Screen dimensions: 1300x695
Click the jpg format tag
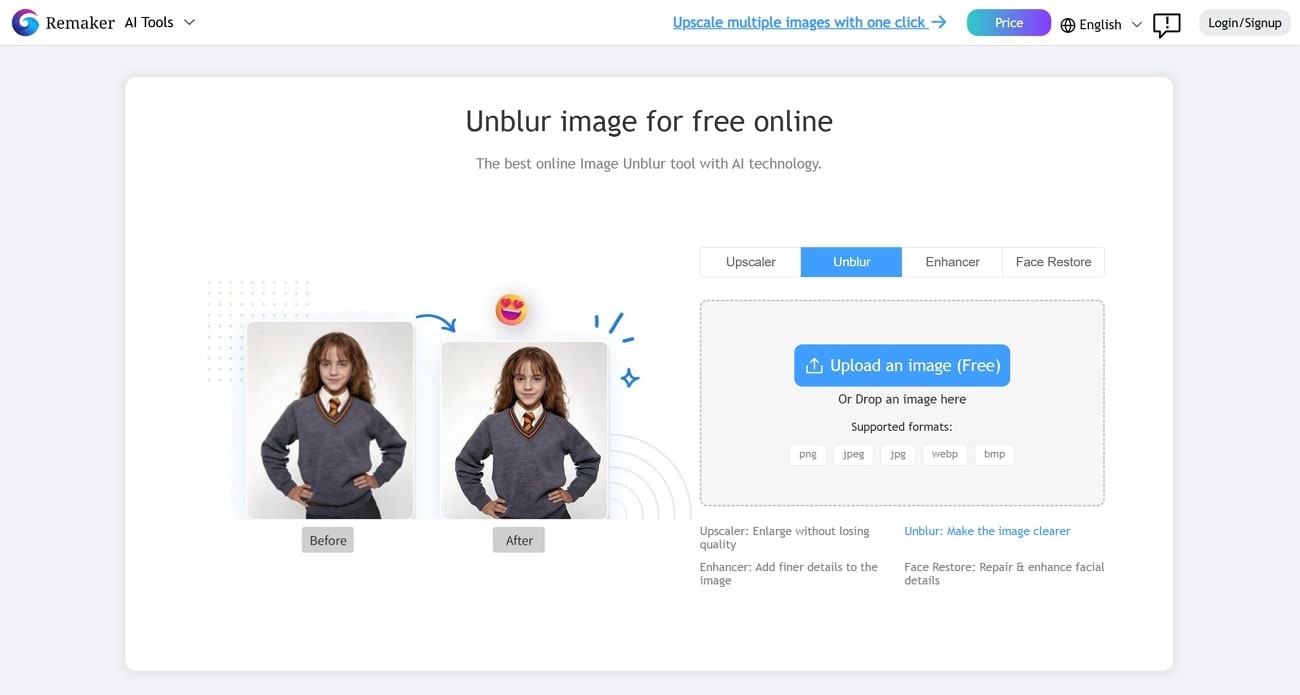click(898, 454)
